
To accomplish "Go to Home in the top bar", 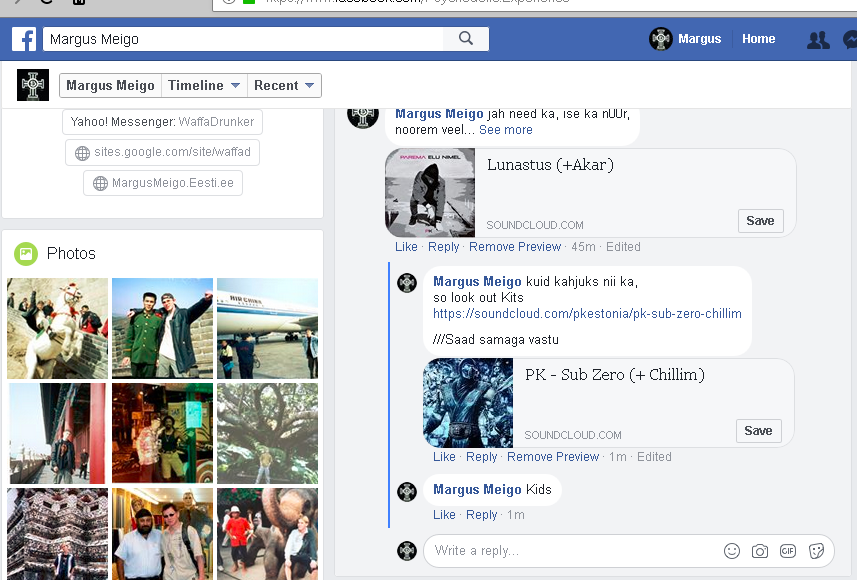I will point(759,39).
